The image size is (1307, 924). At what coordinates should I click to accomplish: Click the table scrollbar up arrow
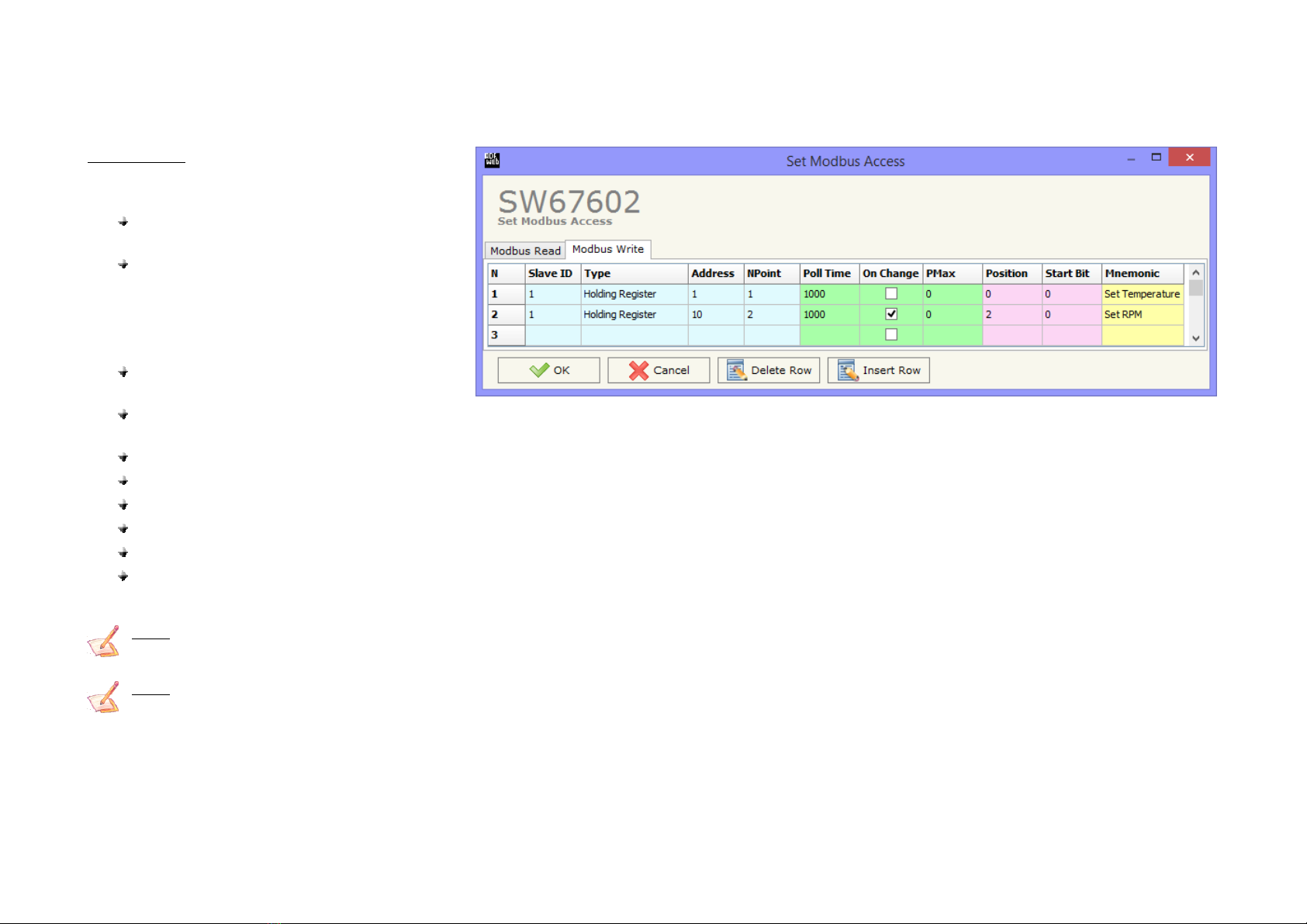1195,272
